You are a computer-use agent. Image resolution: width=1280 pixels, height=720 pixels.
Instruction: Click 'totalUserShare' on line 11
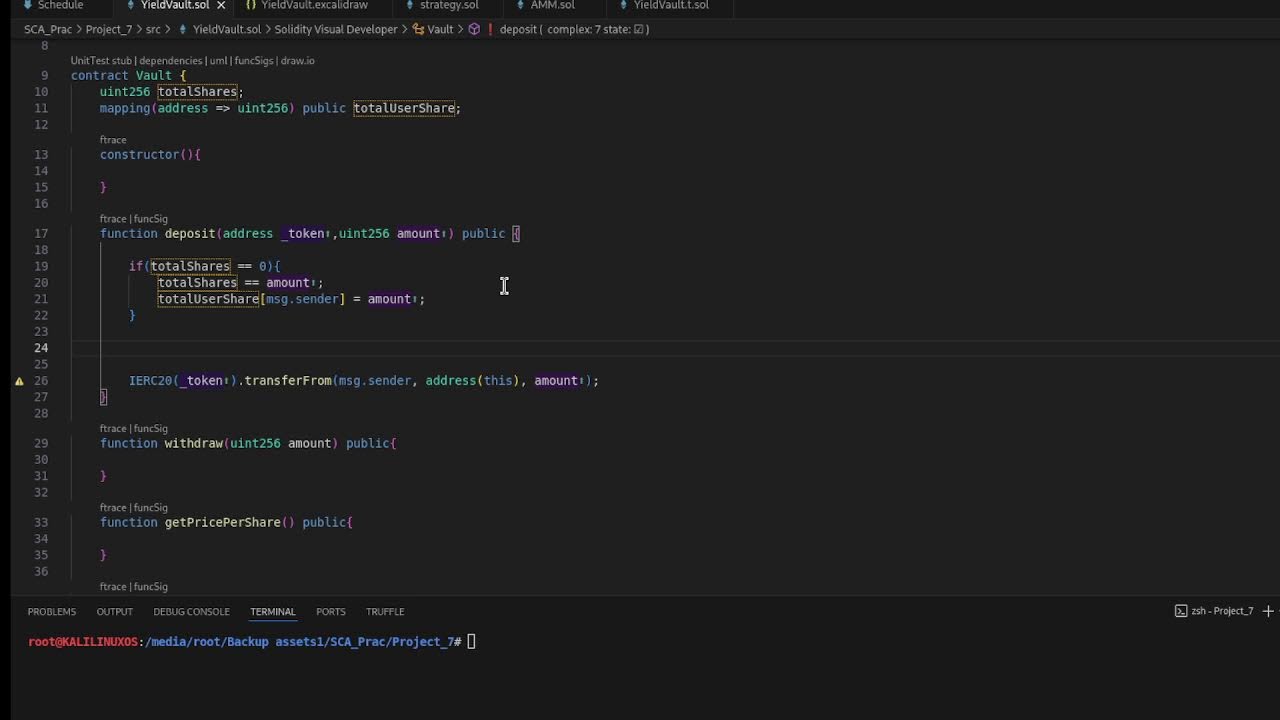click(404, 108)
